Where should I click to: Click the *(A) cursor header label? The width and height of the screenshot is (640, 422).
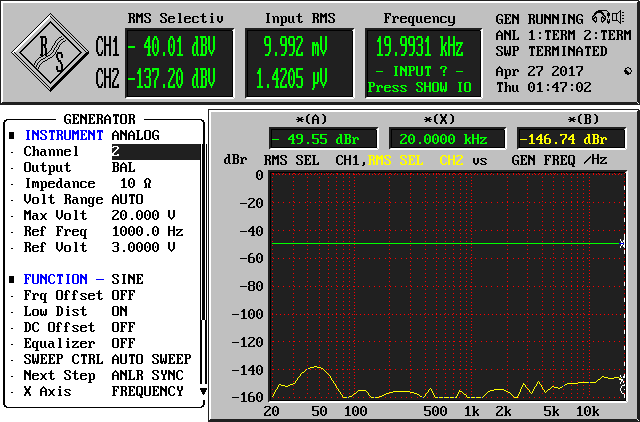coord(311,119)
